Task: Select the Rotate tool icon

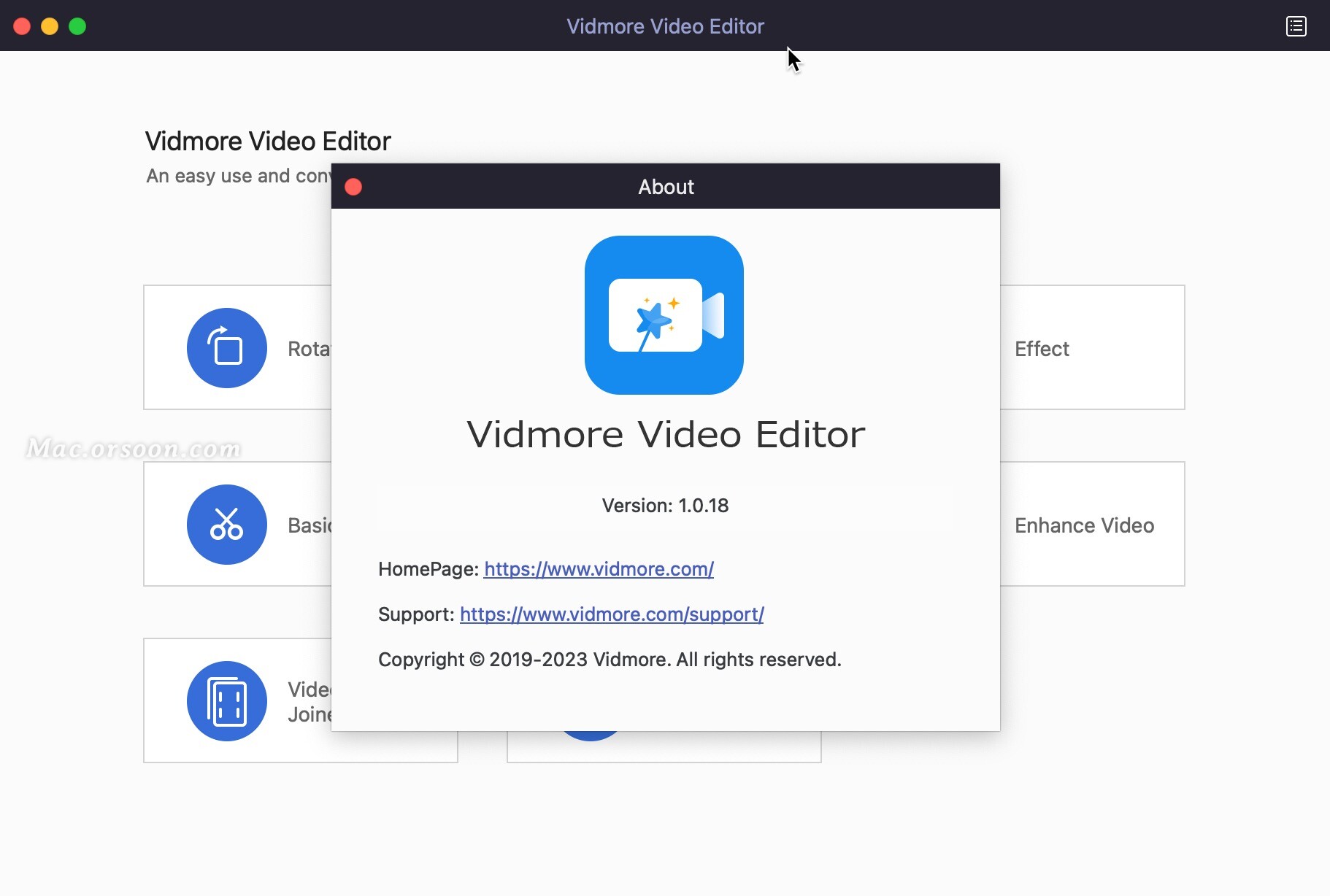Action: (226, 348)
